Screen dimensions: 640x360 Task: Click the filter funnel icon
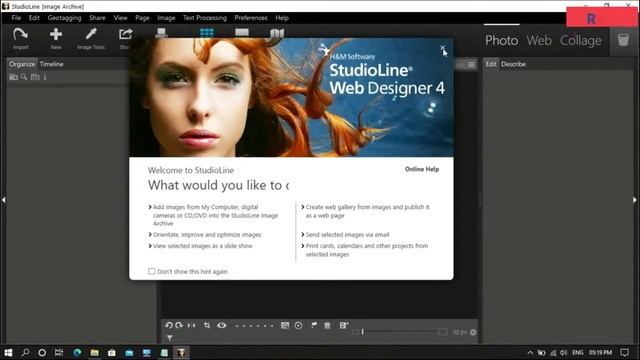click(170, 338)
